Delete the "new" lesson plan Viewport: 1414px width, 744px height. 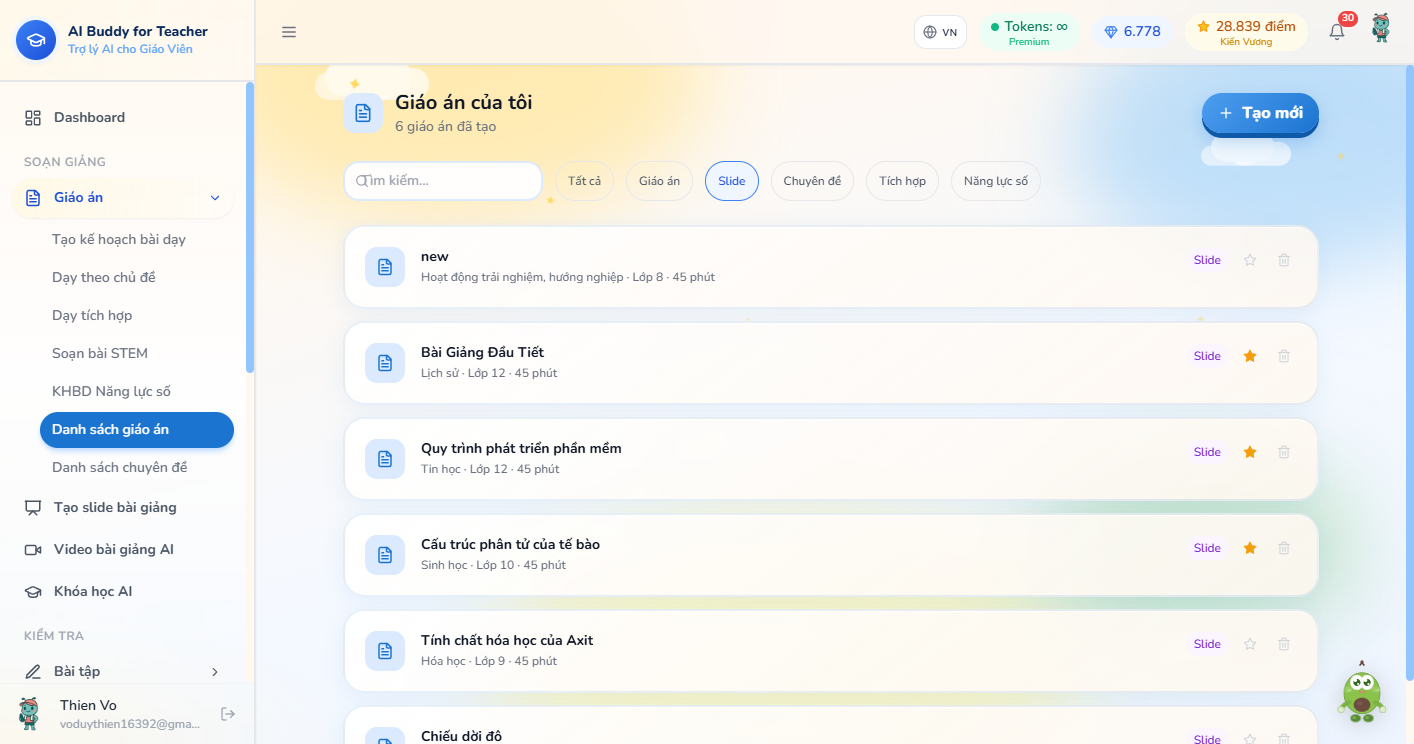click(x=1284, y=260)
